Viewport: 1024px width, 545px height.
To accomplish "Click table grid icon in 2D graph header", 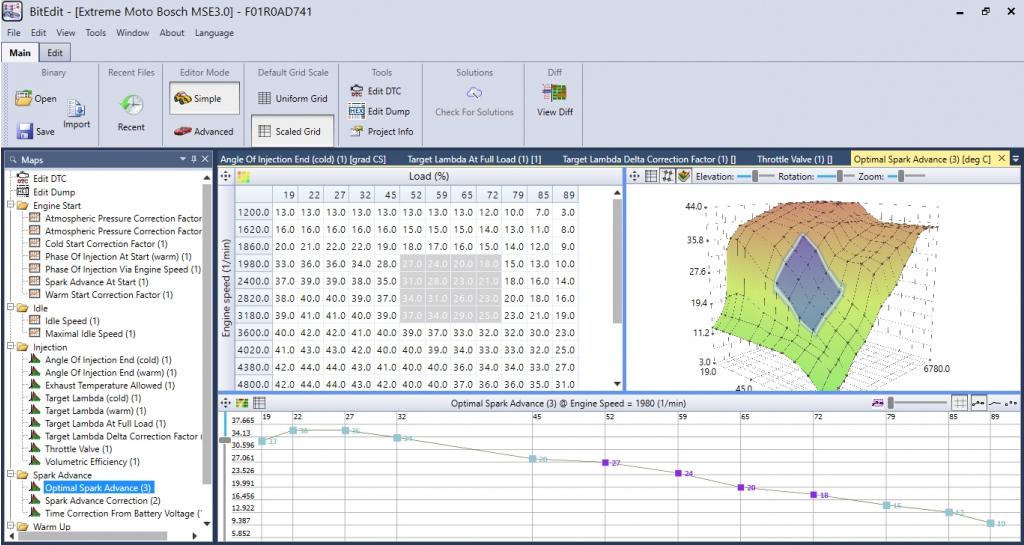I will (x=259, y=403).
